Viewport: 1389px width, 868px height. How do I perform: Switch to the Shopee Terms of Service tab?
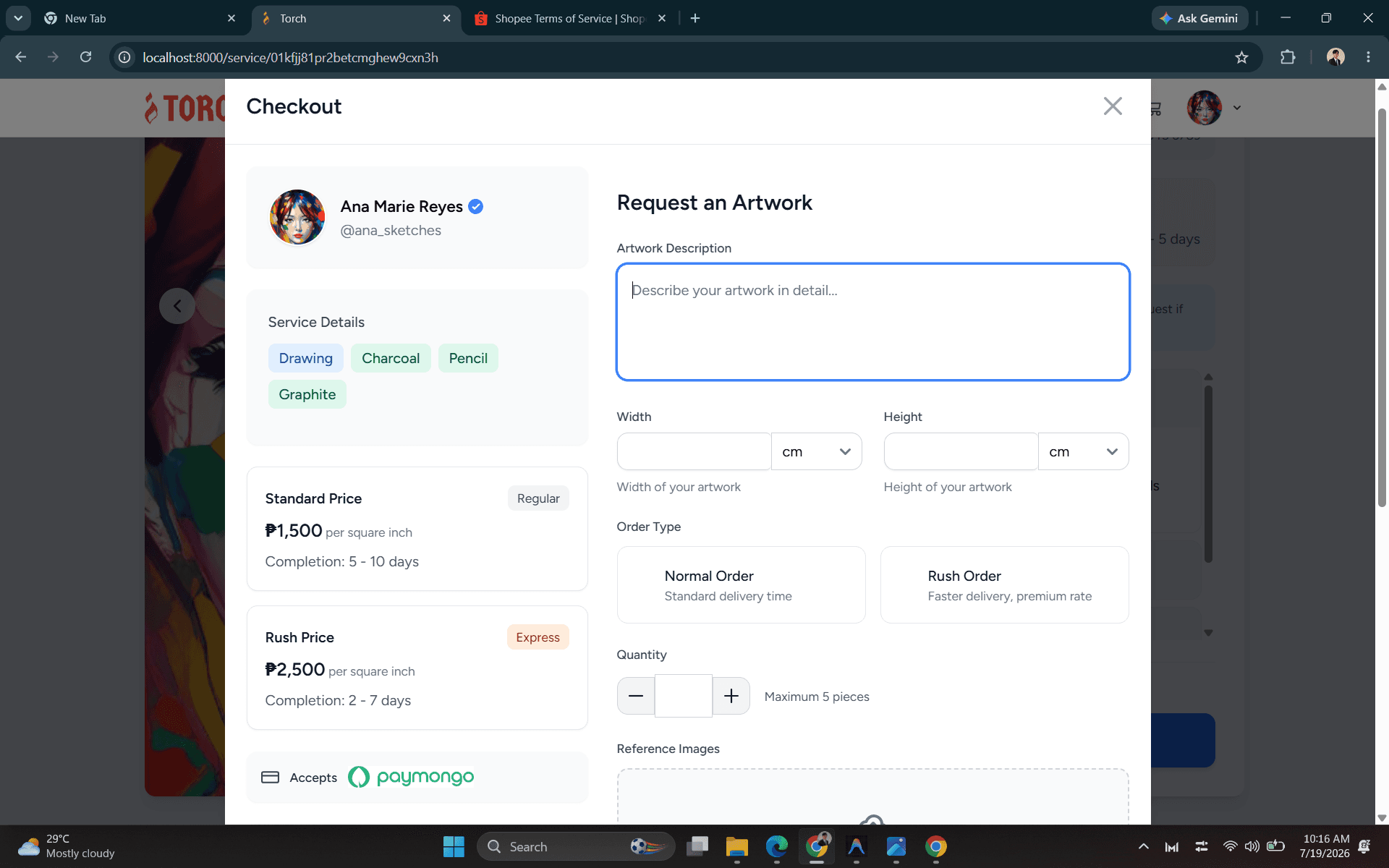(x=569, y=18)
